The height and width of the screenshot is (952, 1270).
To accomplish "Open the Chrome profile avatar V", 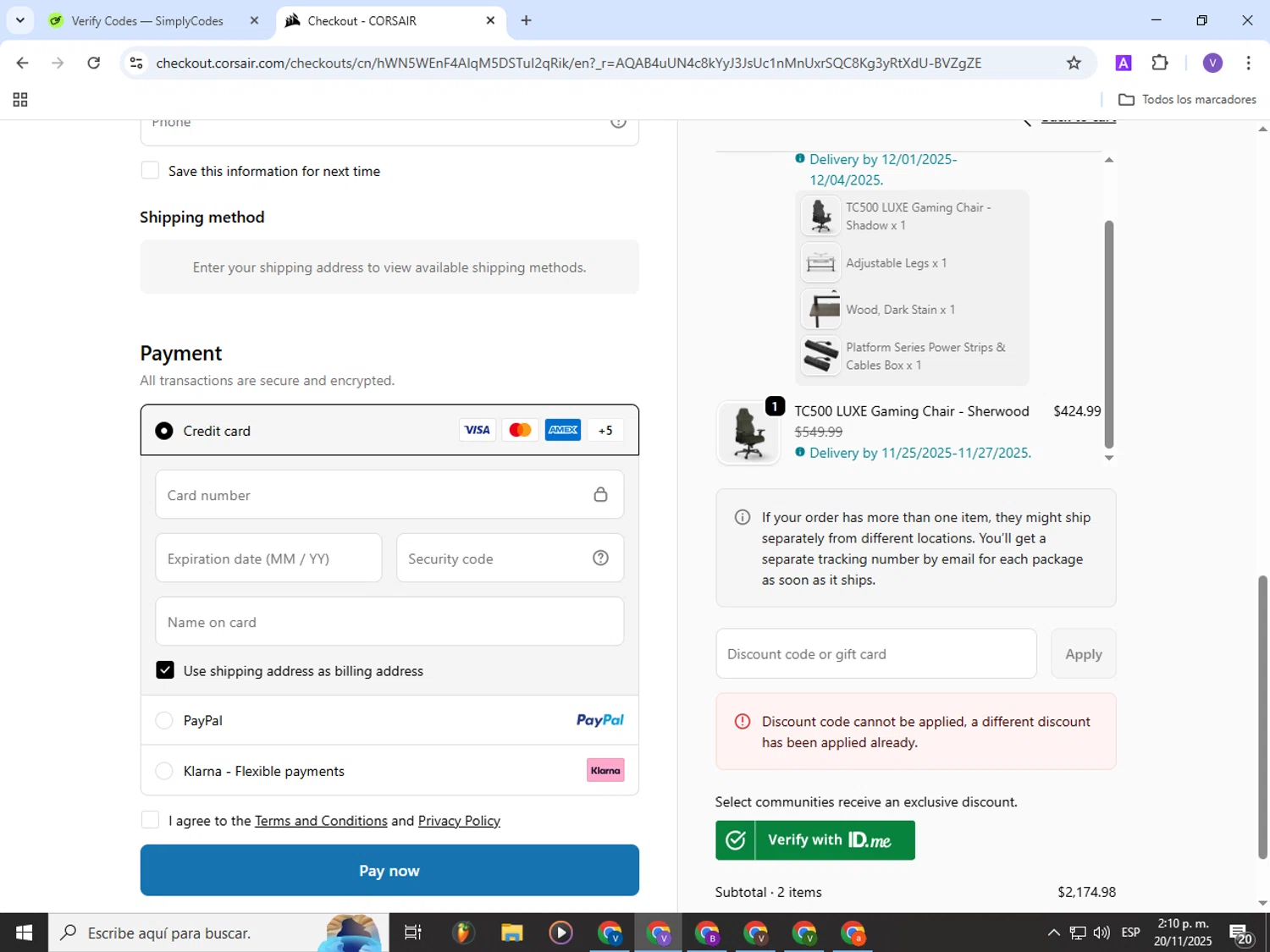I will pyautogui.click(x=1212, y=63).
